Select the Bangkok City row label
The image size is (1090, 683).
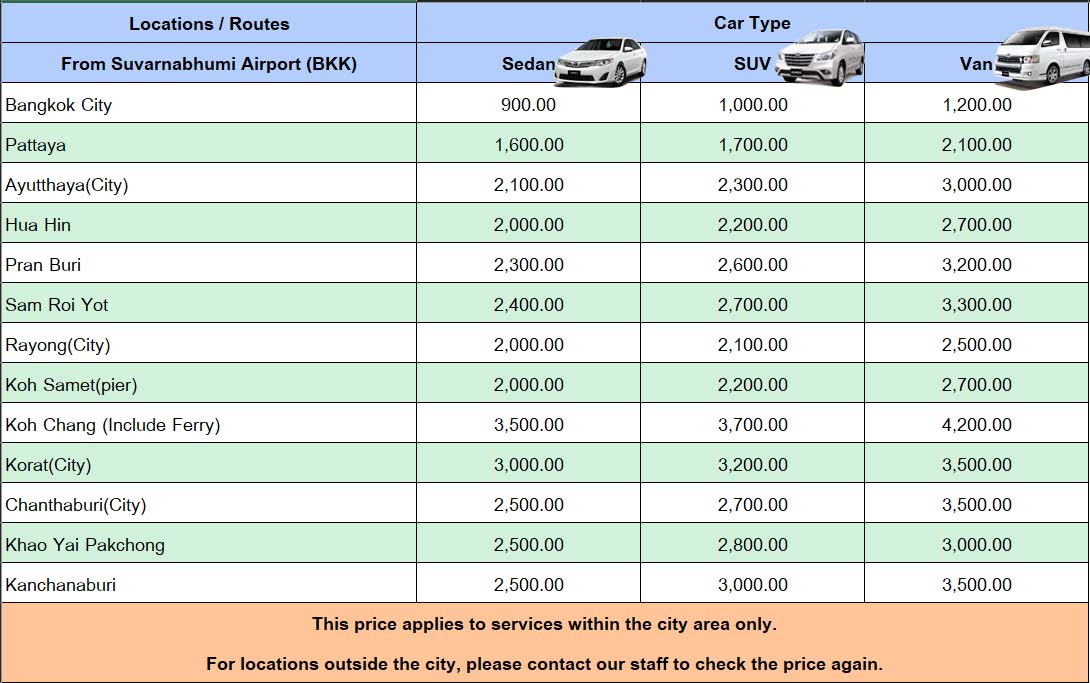click(59, 105)
